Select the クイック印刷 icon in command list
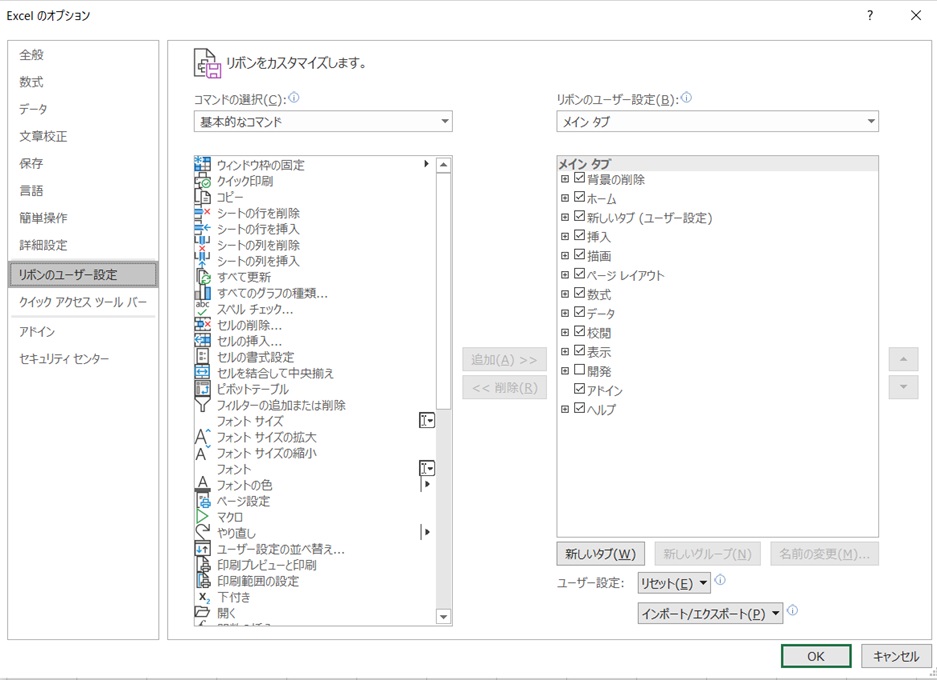 [x=203, y=181]
